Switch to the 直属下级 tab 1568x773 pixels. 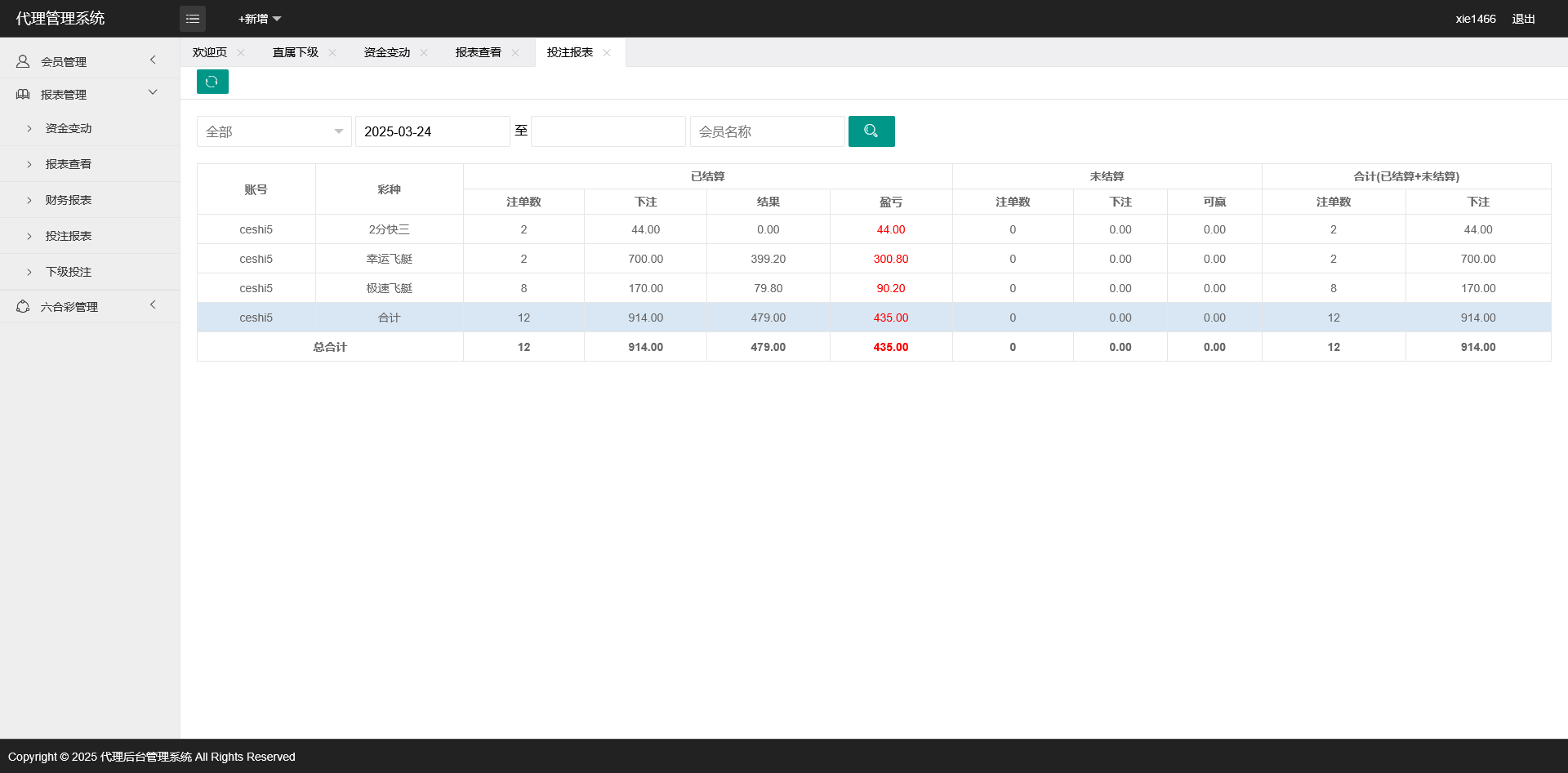point(295,52)
